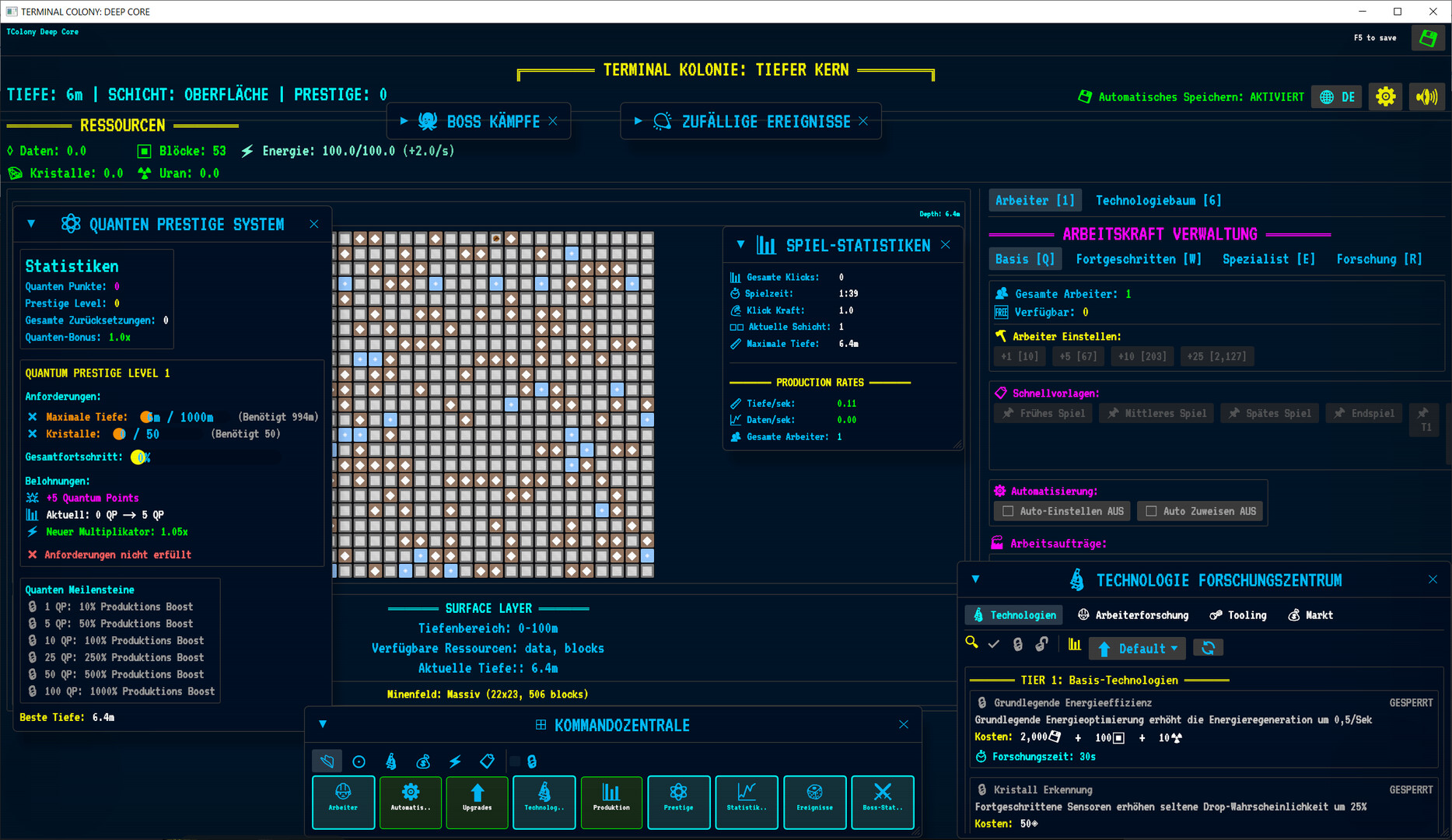Enable the Auto-Einstellen checkbox

point(1008,511)
